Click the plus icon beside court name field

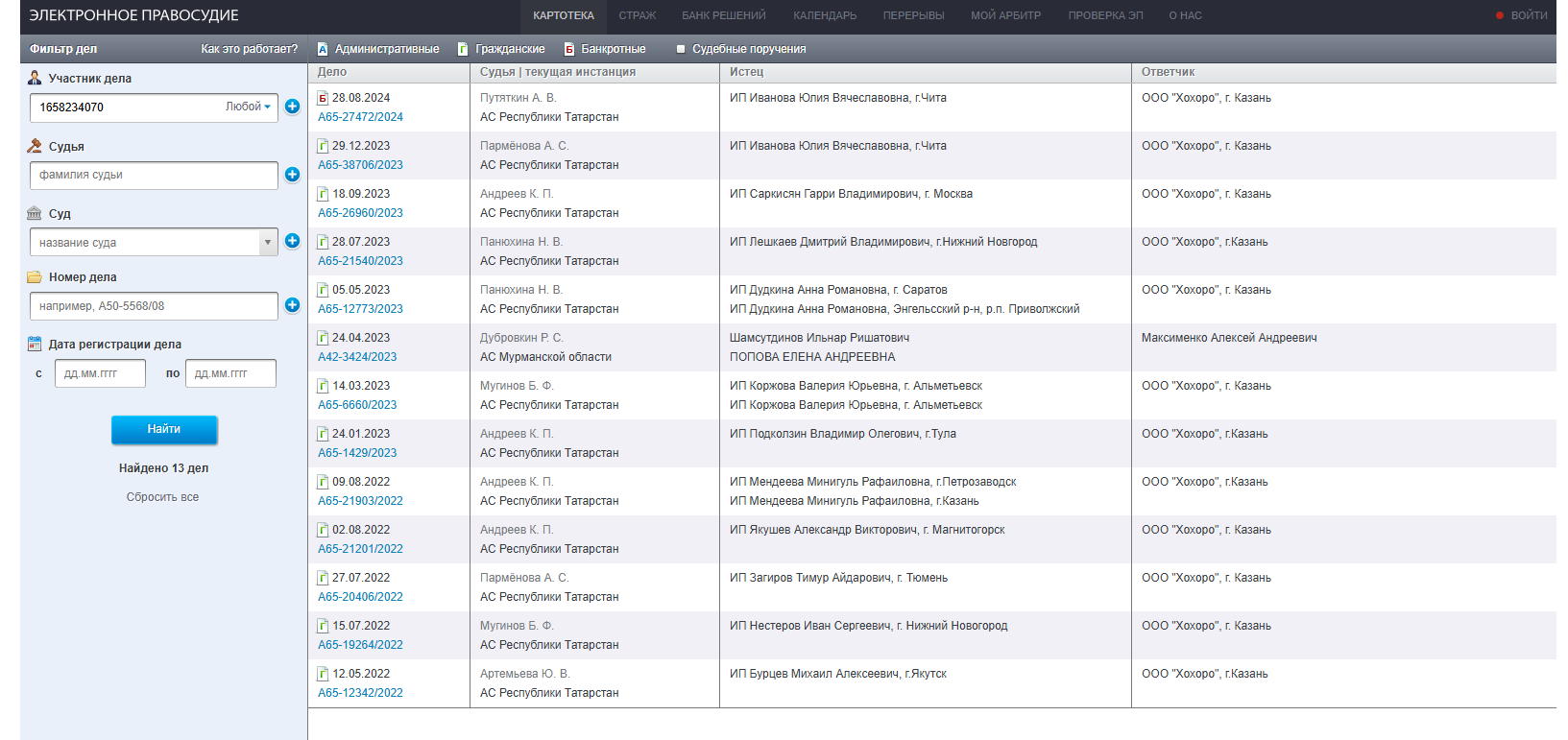pos(292,241)
